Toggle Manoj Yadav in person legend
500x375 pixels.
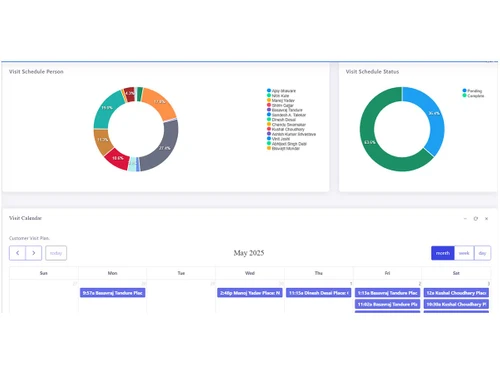[x=281, y=100]
